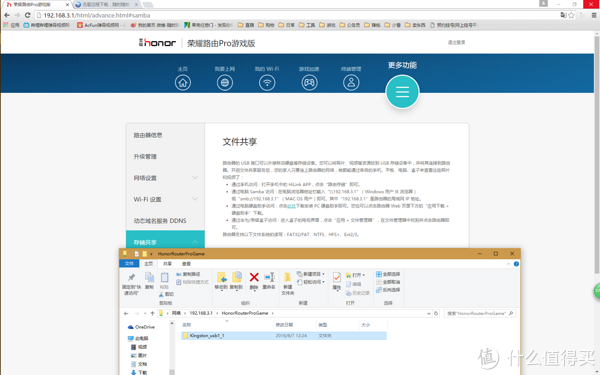Click Explorer Back arrow
This screenshot has height=375, width=600.
[126, 313]
